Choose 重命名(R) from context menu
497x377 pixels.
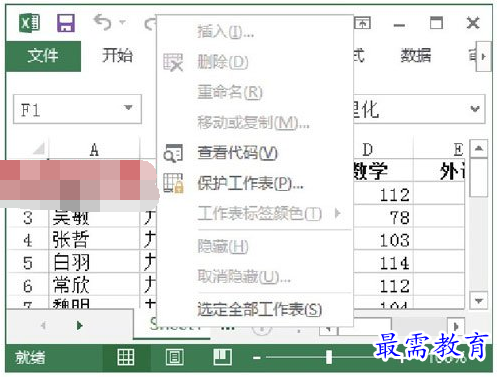tap(230, 92)
